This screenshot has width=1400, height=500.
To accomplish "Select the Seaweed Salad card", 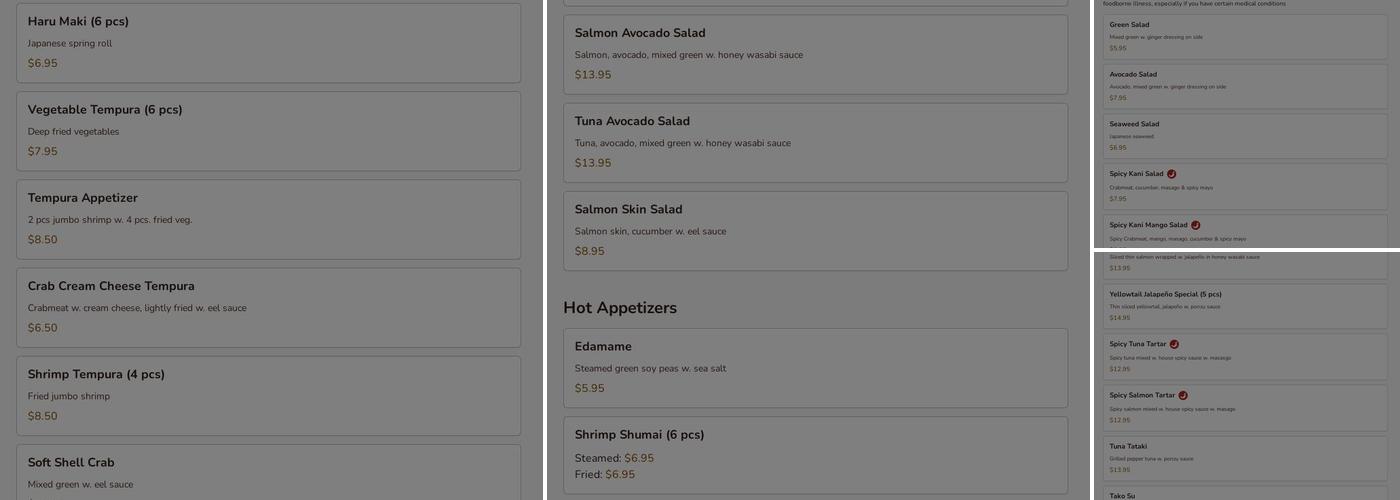I will (1245, 136).
